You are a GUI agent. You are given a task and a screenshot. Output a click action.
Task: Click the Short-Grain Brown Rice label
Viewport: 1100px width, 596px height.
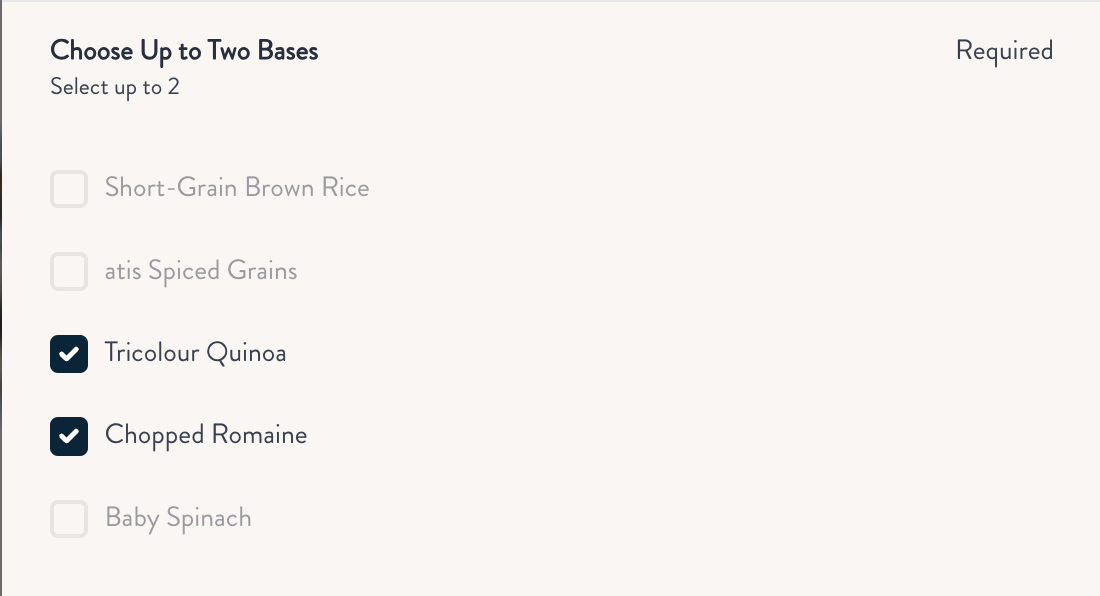click(x=237, y=188)
